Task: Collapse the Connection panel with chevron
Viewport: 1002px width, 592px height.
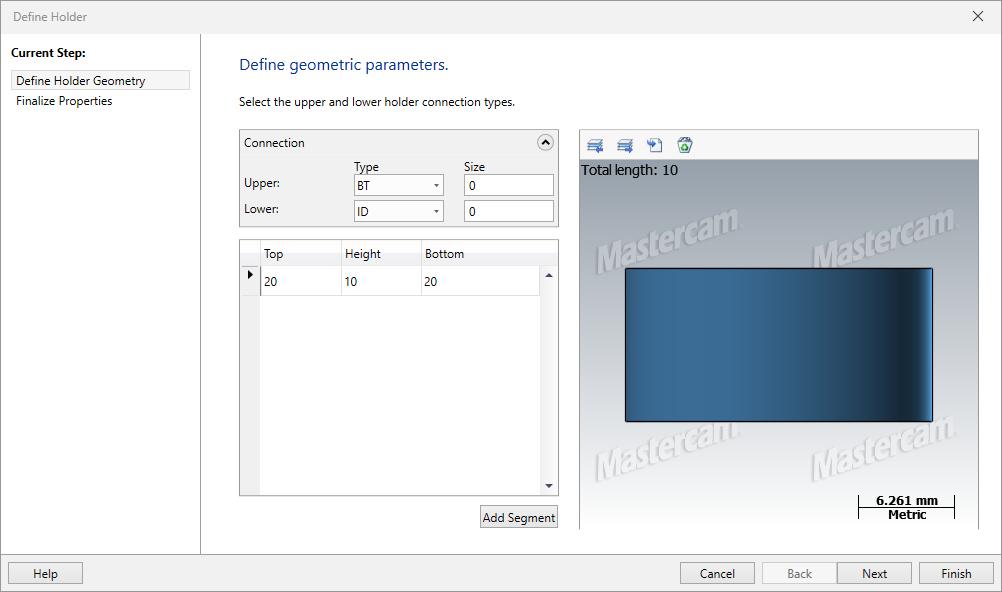Action: click(x=545, y=143)
